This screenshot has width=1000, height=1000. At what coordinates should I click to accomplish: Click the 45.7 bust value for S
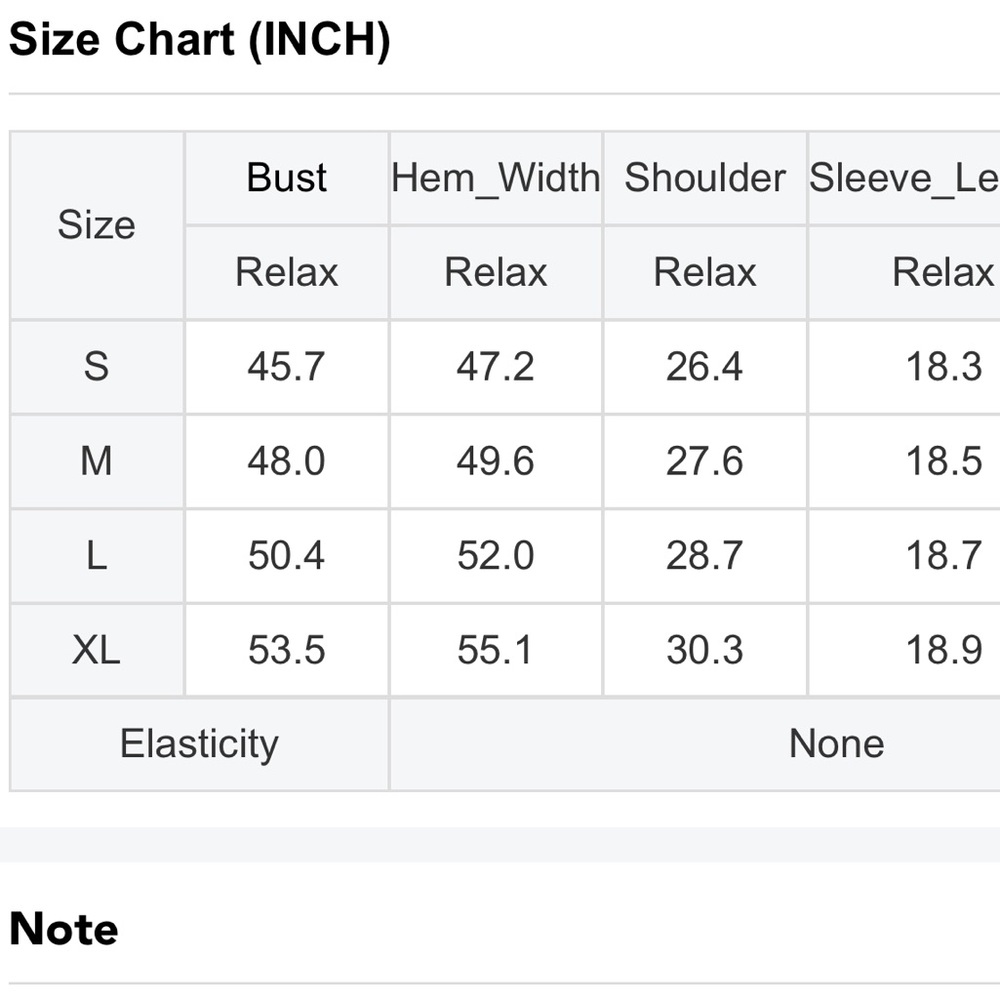(x=286, y=367)
